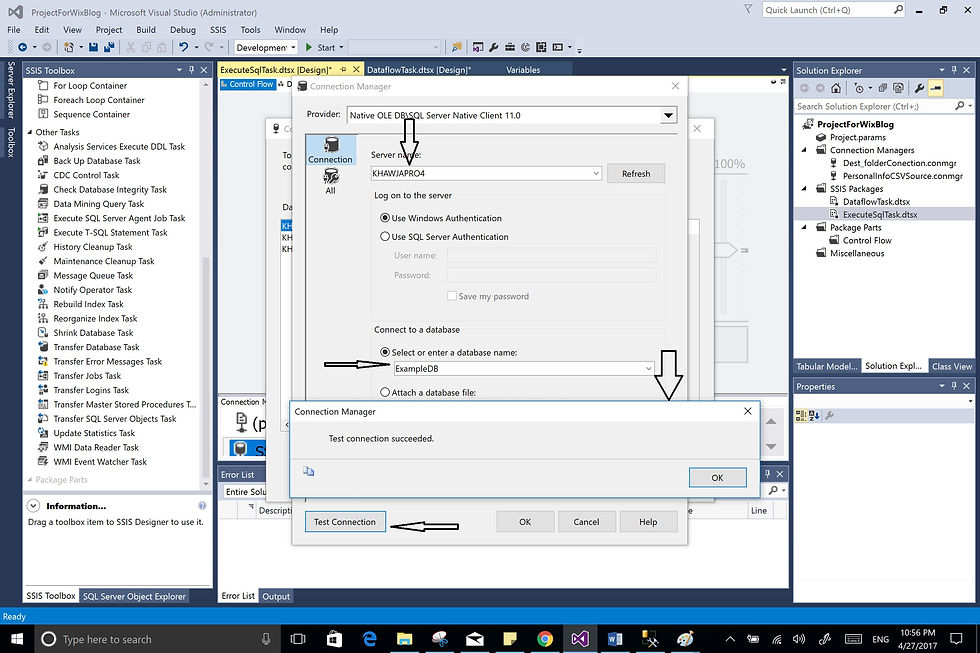The image size is (980, 653).
Task: Click the Information help icon in toolbox
Action: pyautogui.click(x=202, y=506)
